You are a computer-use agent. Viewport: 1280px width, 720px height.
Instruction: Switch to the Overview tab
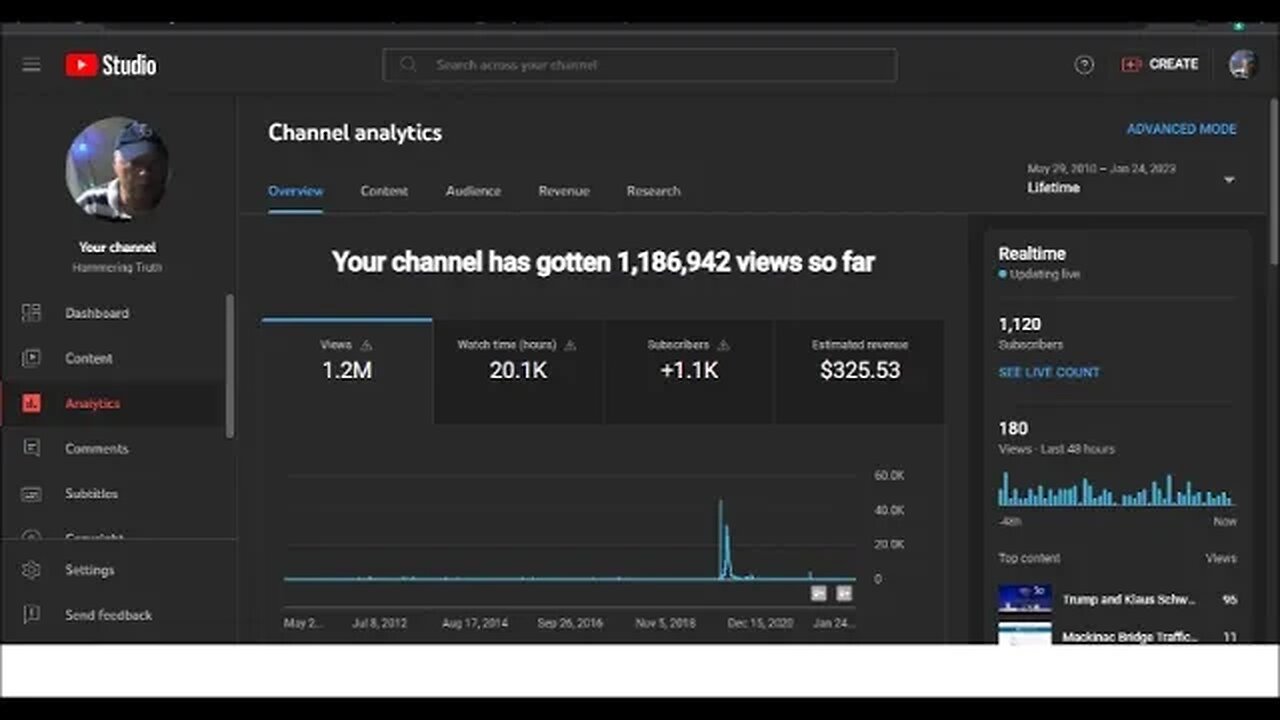click(296, 191)
